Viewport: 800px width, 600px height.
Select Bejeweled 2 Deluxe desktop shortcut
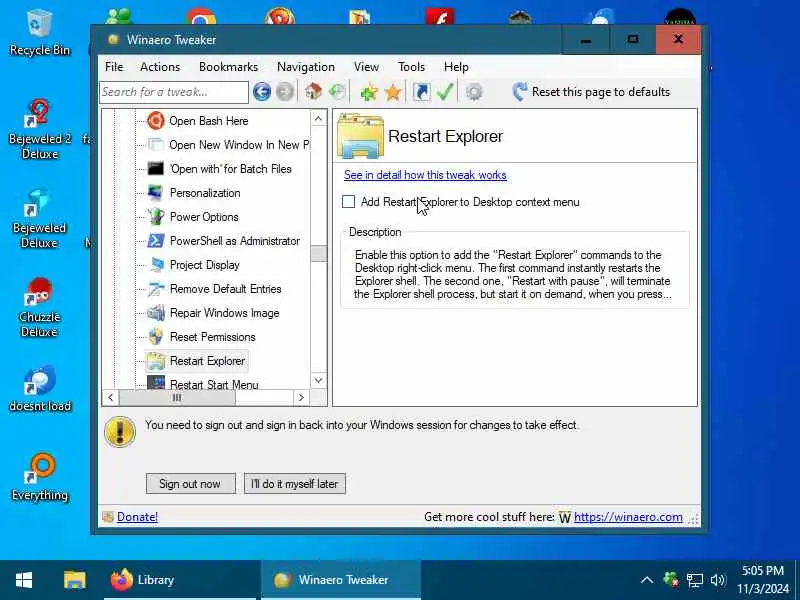point(39,130)
